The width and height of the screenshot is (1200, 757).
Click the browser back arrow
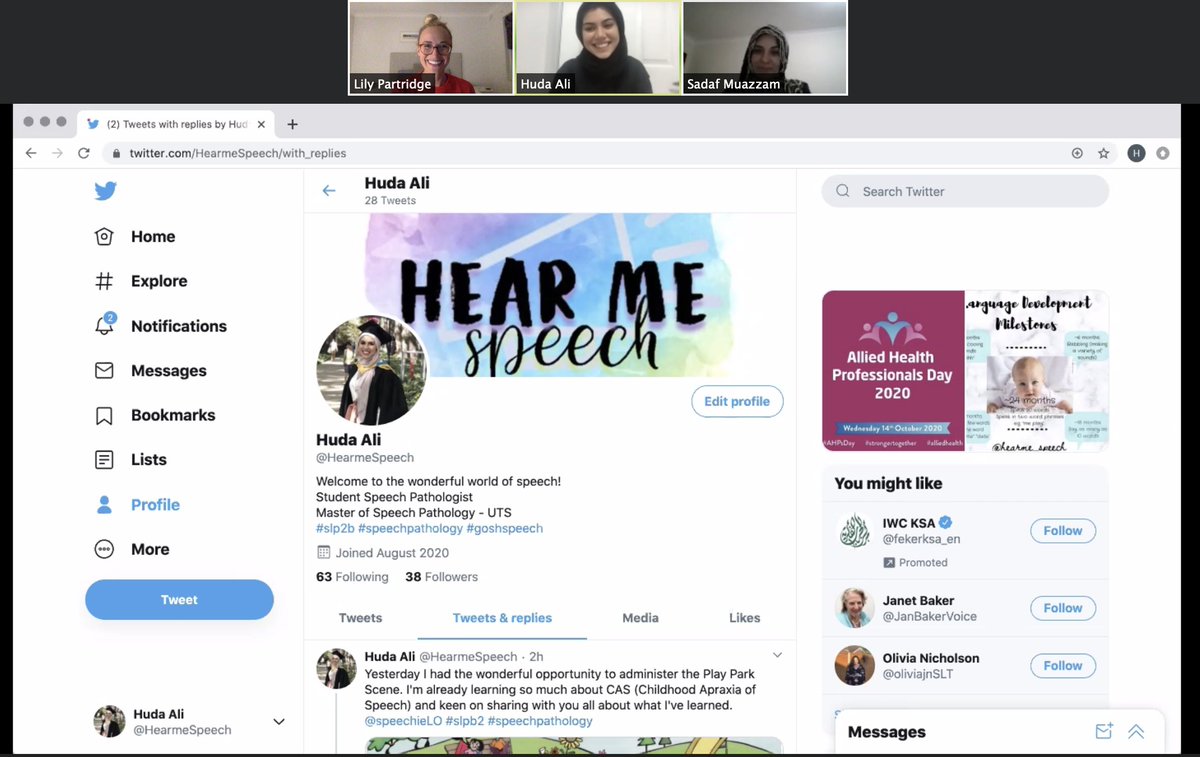tap(30, 153)
